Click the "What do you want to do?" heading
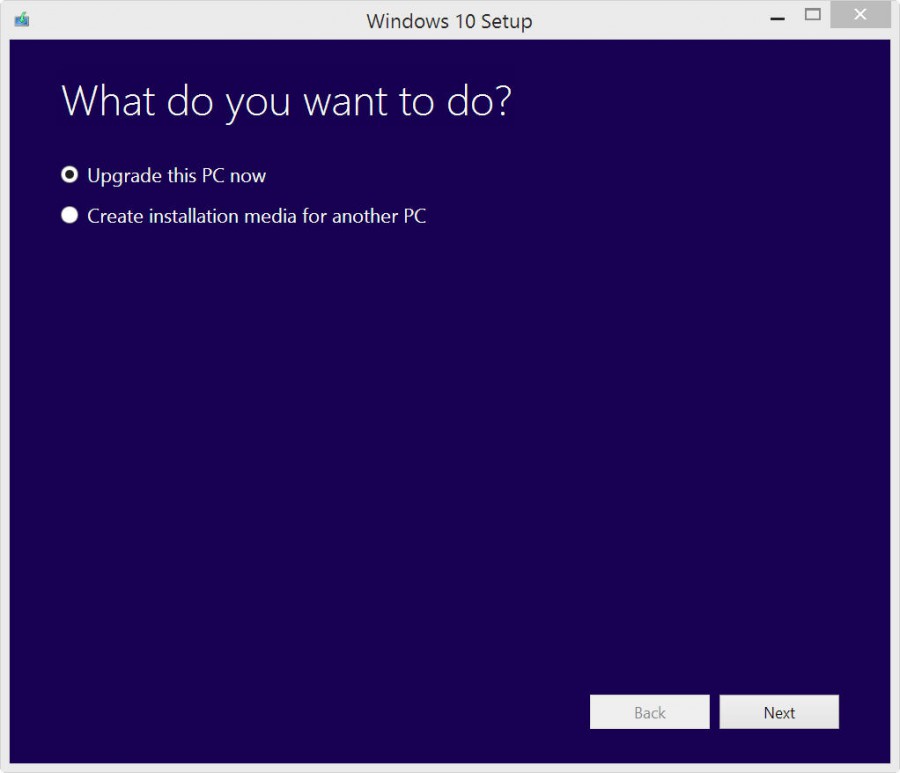 [286, 101]
